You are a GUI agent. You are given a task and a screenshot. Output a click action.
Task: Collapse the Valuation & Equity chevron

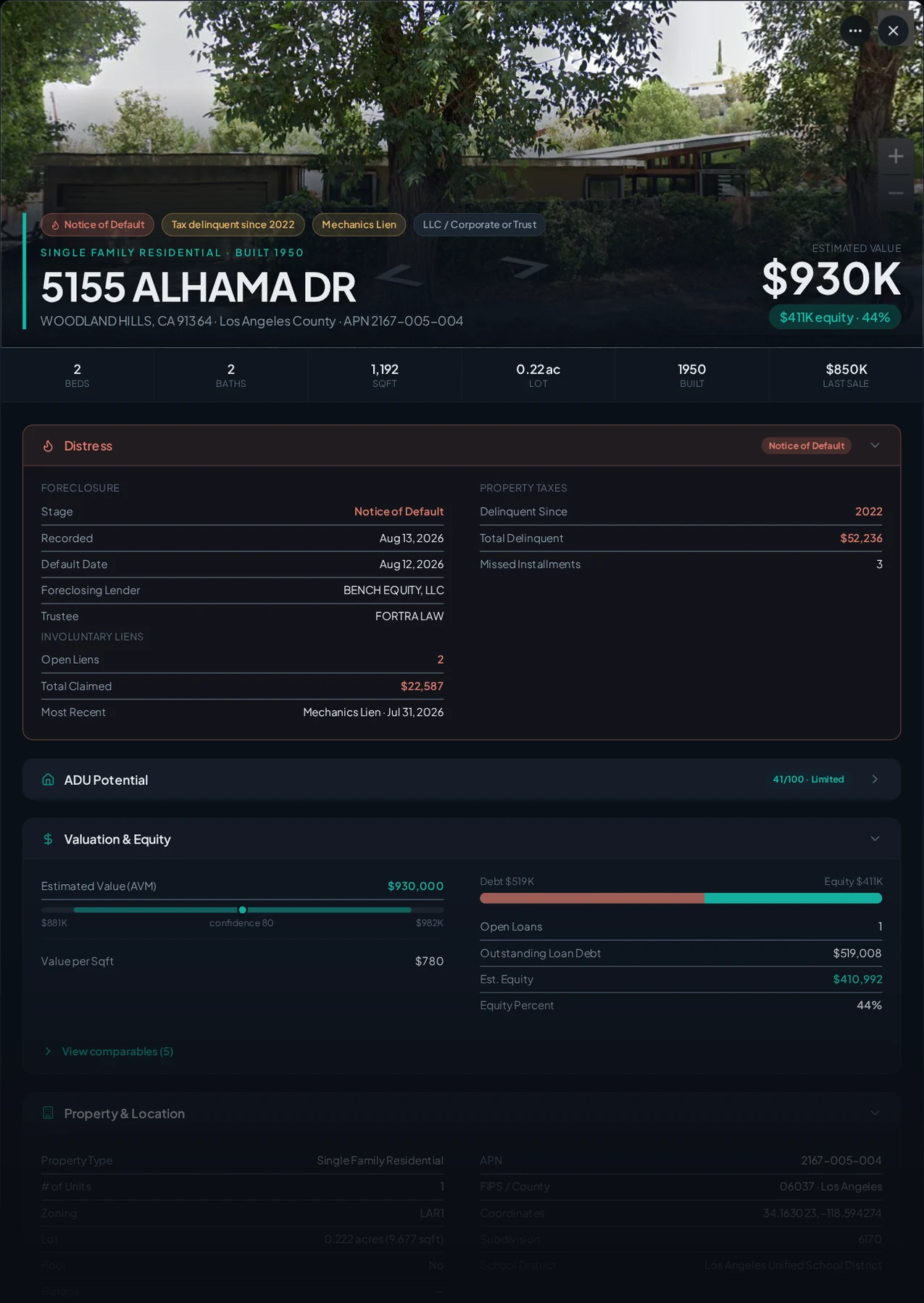[x=875, y=839]
